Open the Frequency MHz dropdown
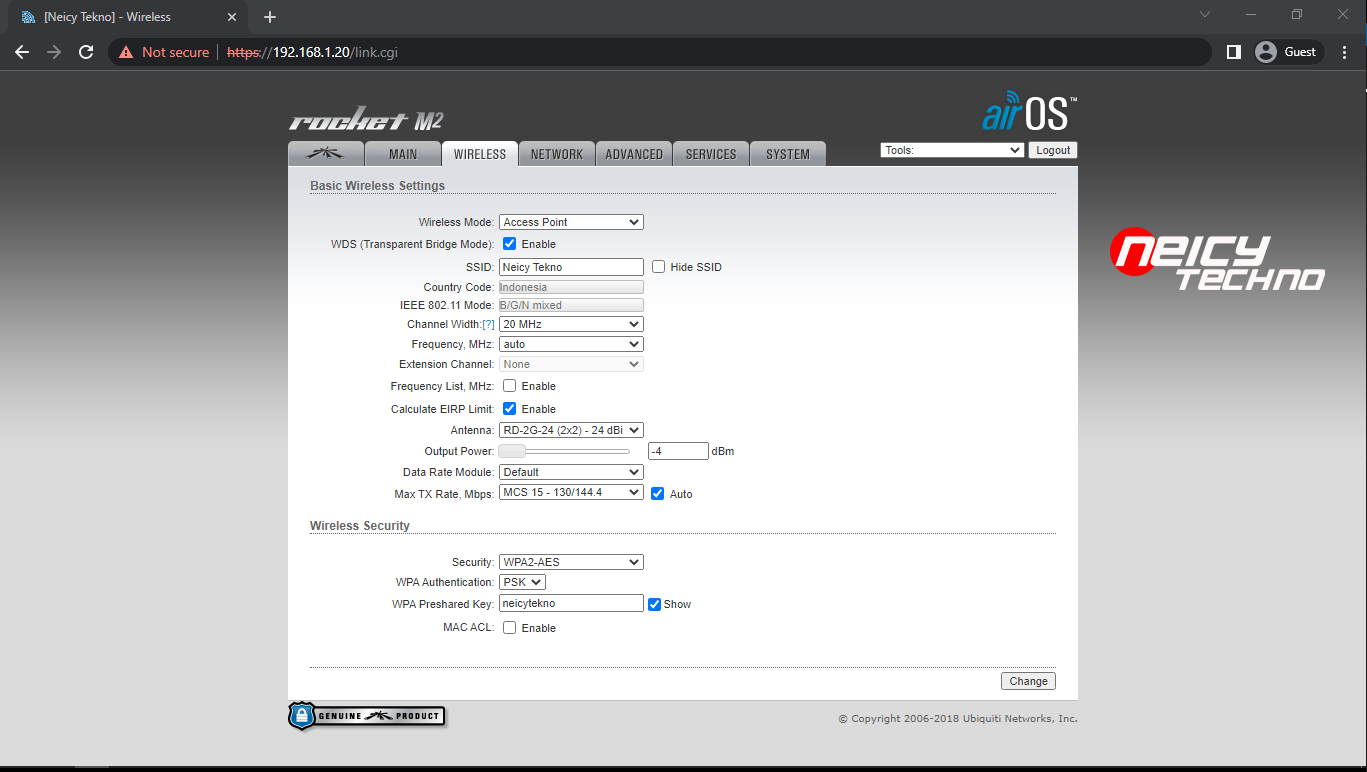This screenshot has width=1367, height=772. click(571, 344)
